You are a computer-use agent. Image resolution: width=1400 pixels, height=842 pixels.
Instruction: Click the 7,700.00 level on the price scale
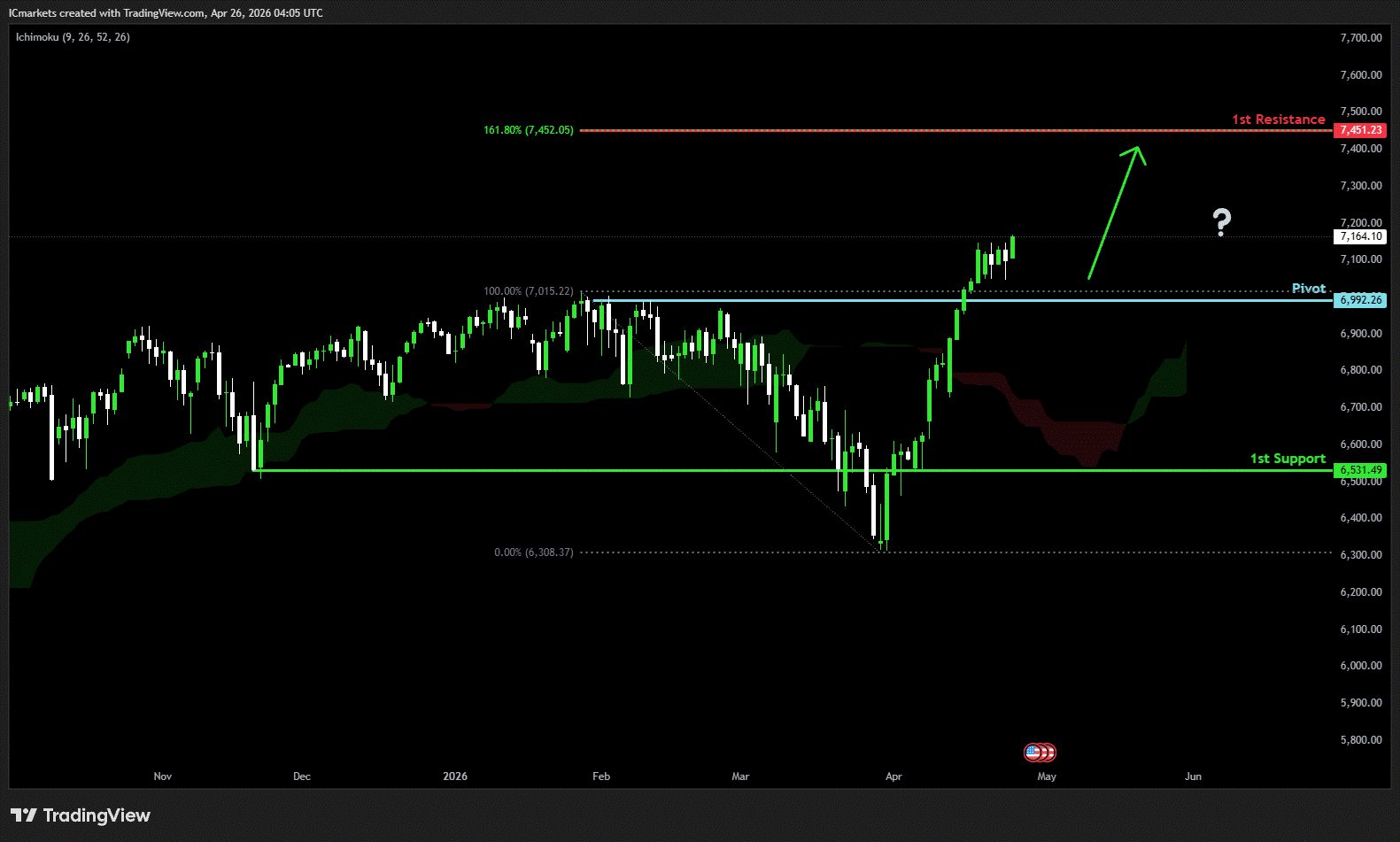[1360, 38]
